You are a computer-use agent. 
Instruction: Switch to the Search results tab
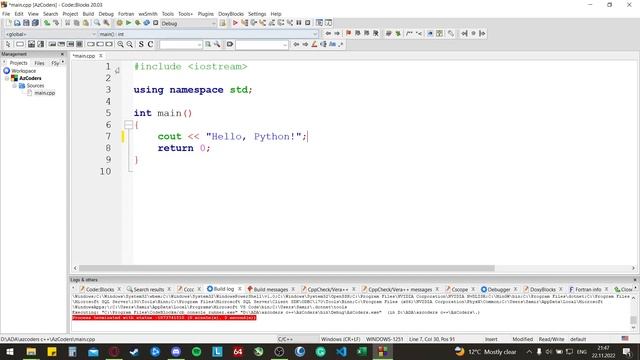[148, 289]
